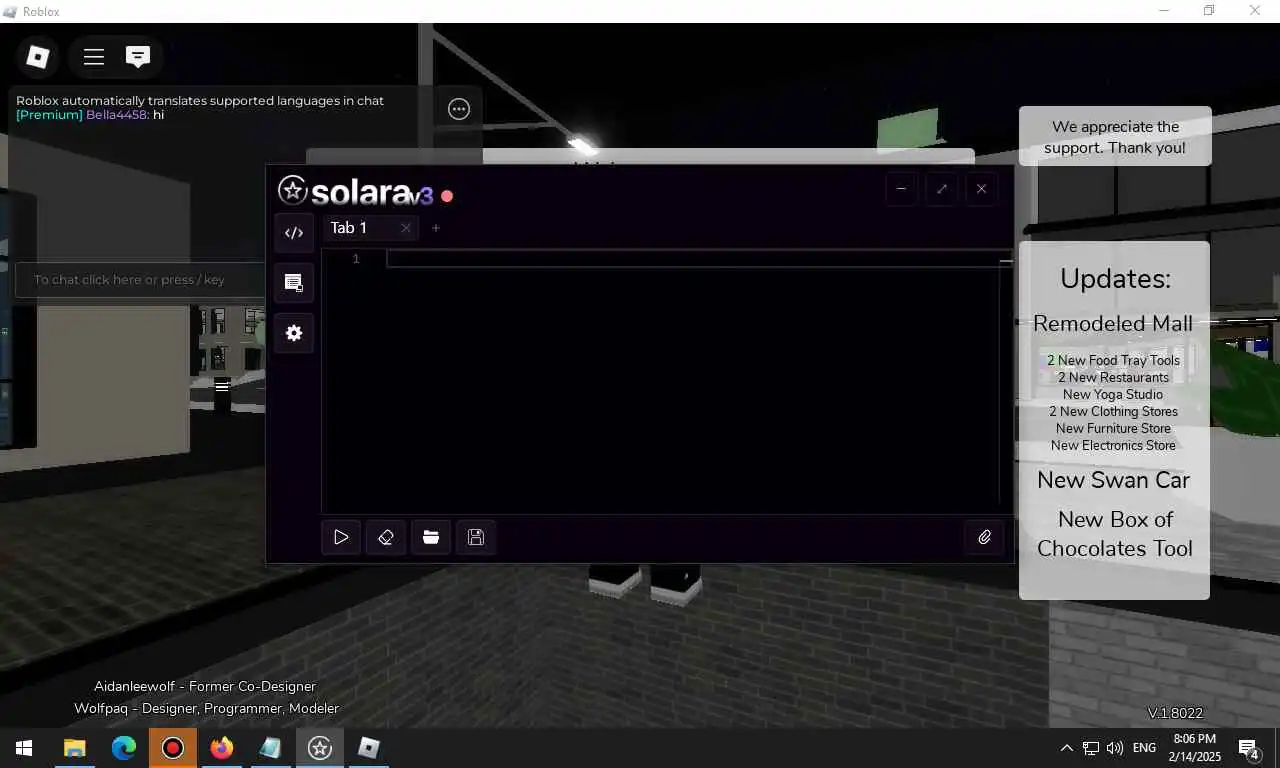This screenshot has width=1280, height=768.
Task: Close Tab 1 with its x
Action: 405,228
